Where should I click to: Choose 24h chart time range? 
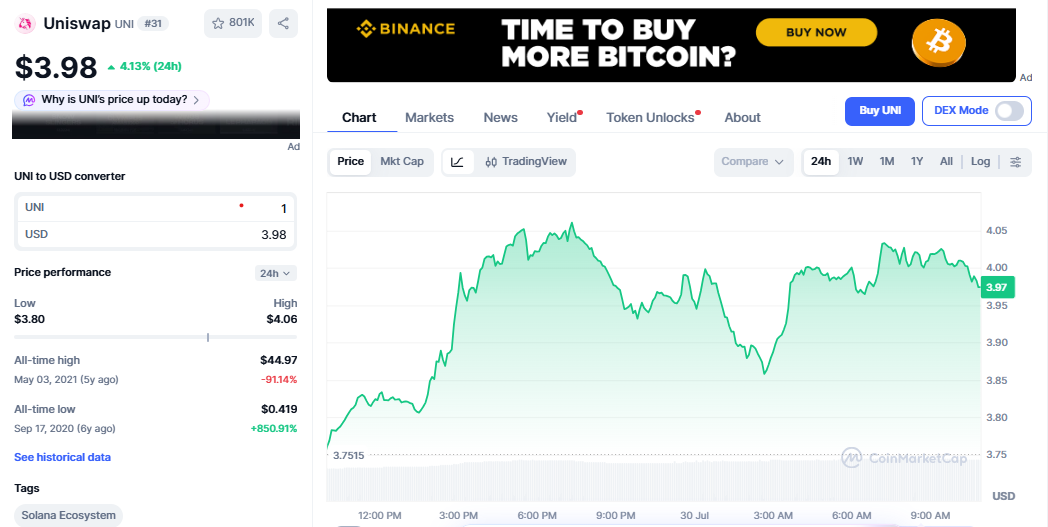click(821, 162)
